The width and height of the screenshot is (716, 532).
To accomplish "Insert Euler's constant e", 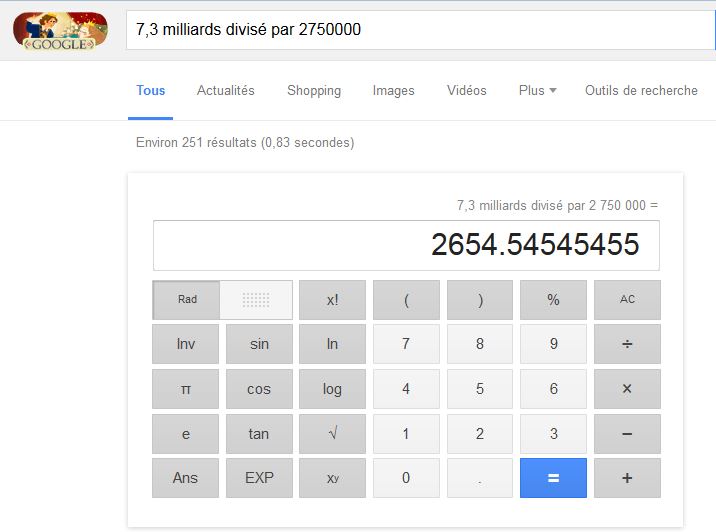I will point(185,434).
